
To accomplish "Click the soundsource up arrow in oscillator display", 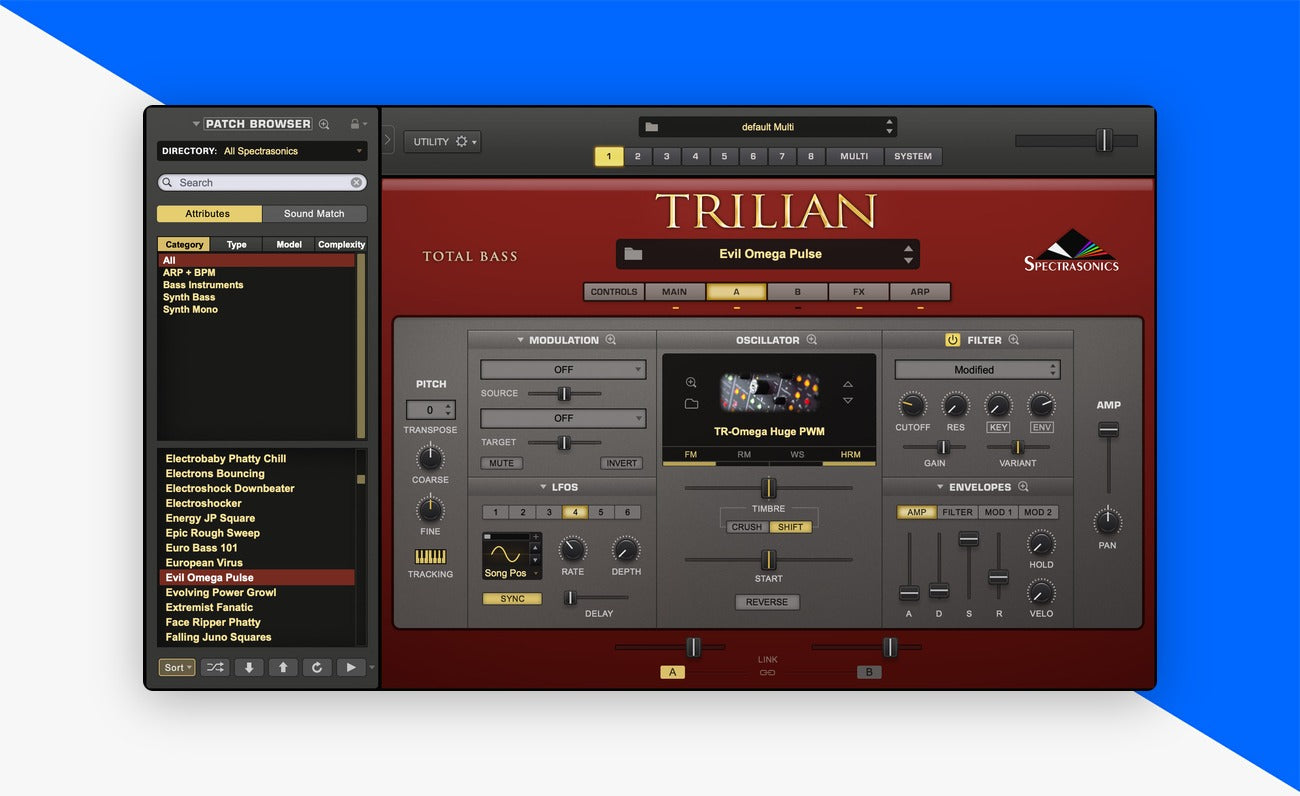I will (x=848, y=384).
